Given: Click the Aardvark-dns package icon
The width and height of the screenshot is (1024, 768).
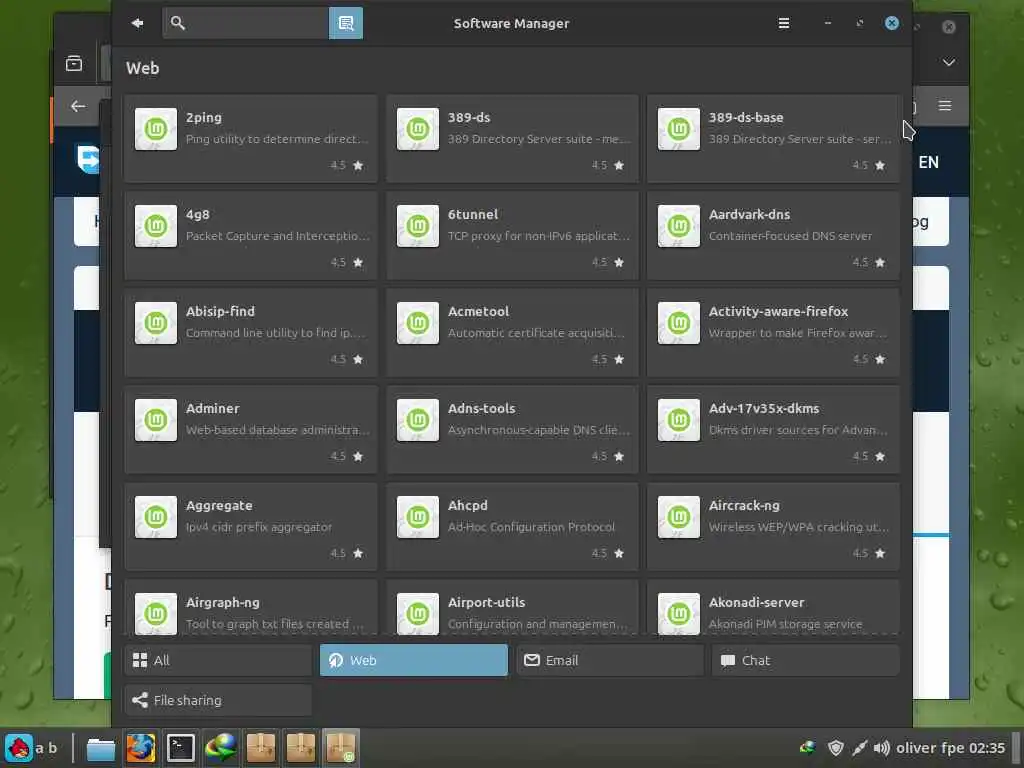Looking at the screenshot, I should pos(679,226).
